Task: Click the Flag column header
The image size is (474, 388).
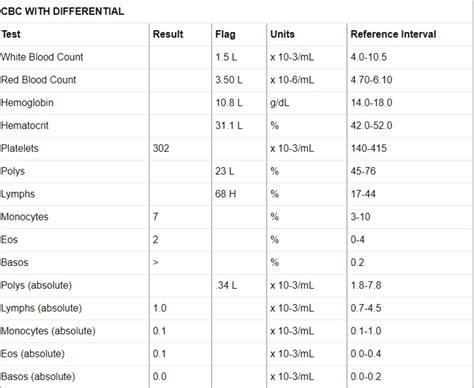Action: [x=225, y=34]
